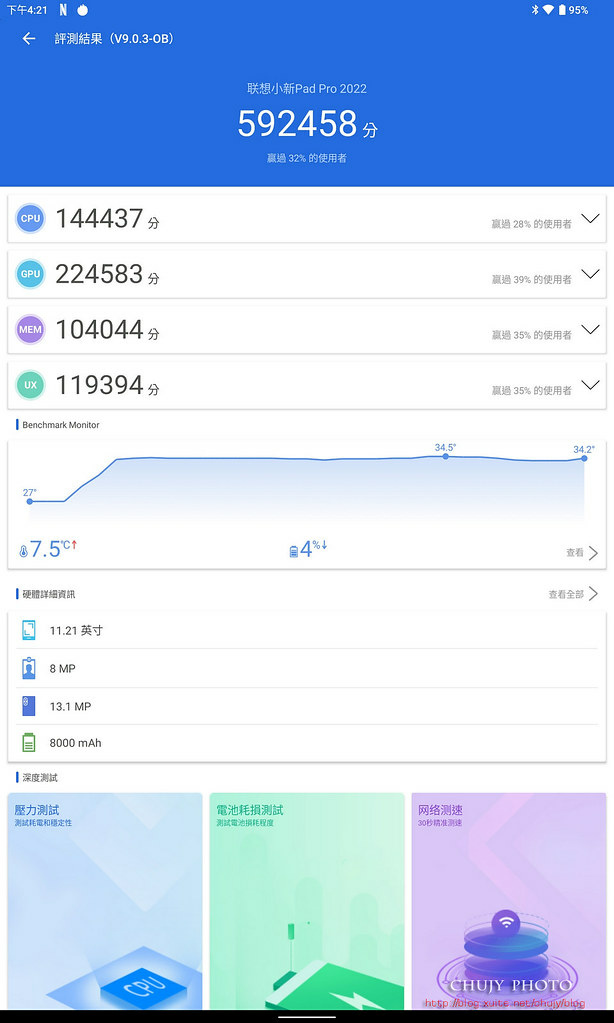
Task: Tap the screen size icon beside 11.21 英寸
Action: click(29, 630)
